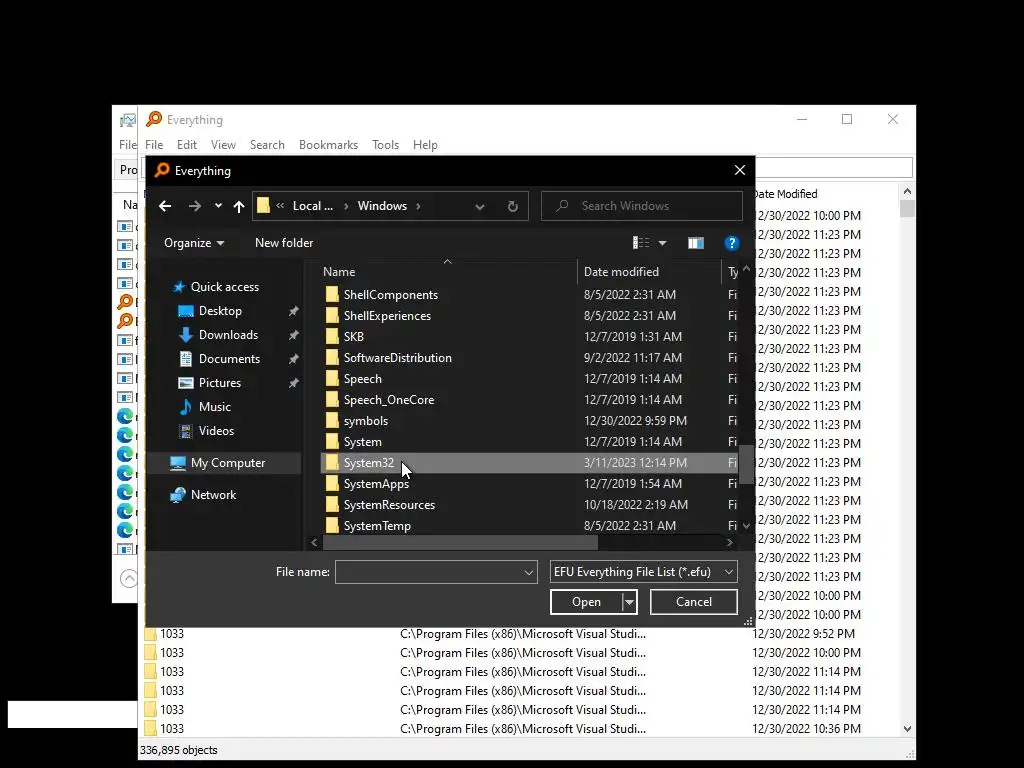1024x768 pixels.
Task: Open the Organize menu
Action: click(x=194, y=243)
